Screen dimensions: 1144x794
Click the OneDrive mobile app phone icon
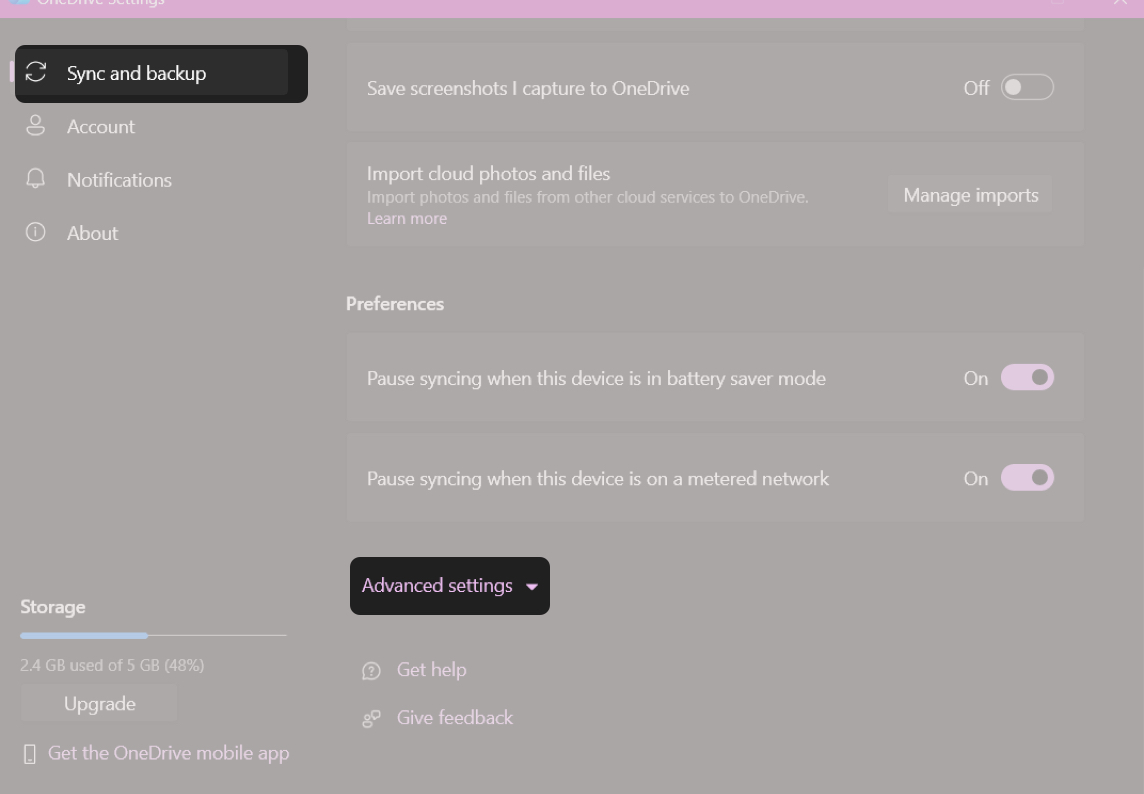[29, 753]
